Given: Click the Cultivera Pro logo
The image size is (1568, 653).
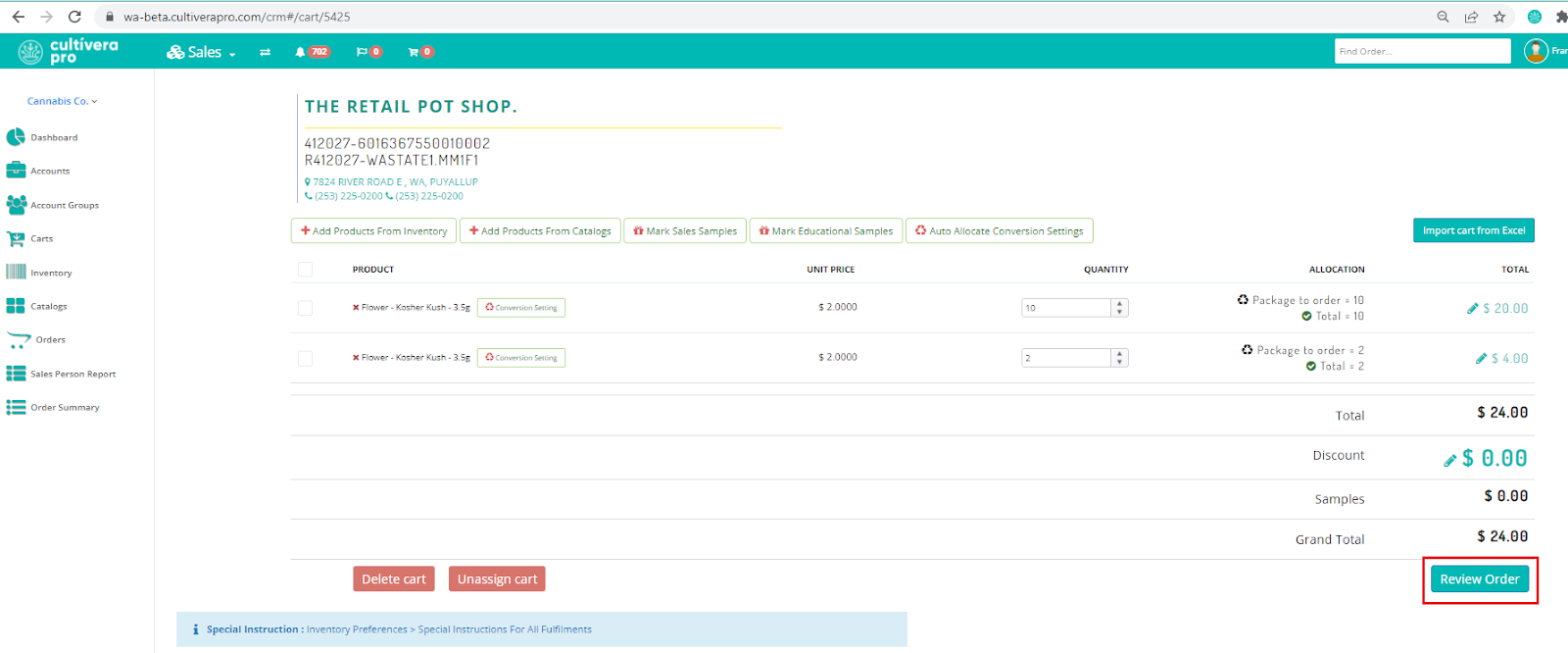Looking at the screenshot, I should tap(69, 51).
